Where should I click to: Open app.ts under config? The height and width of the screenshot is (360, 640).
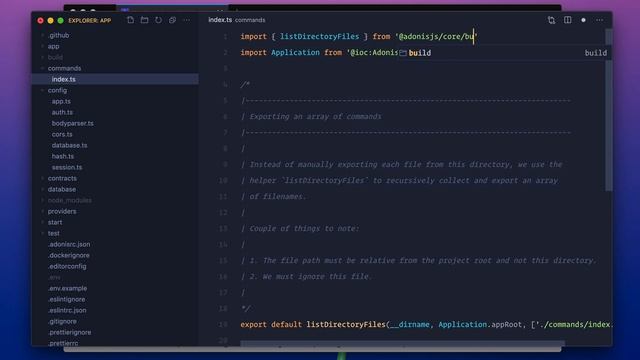(x=61, y=101)
